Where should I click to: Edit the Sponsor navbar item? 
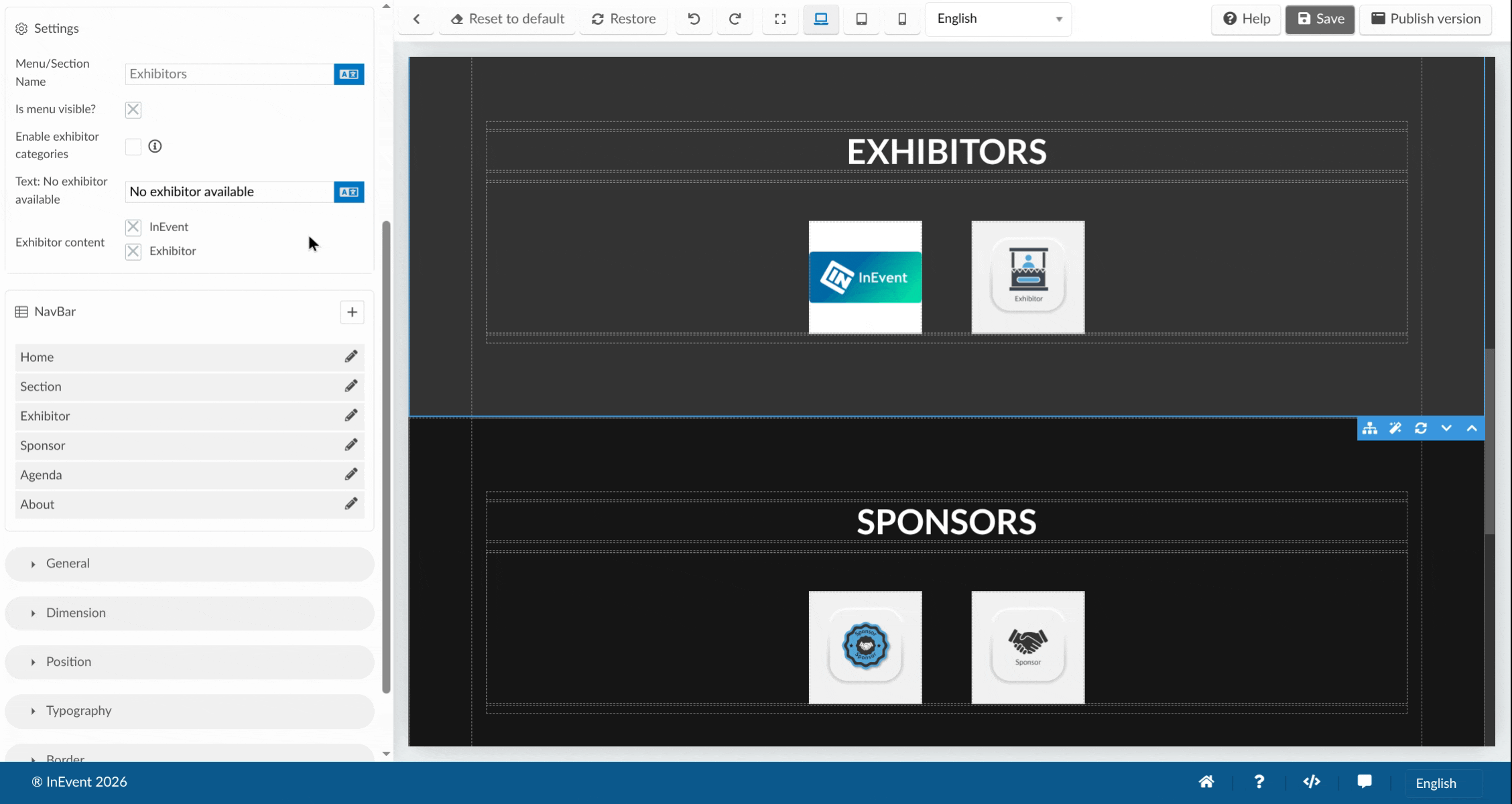click(x=351, y=445)
